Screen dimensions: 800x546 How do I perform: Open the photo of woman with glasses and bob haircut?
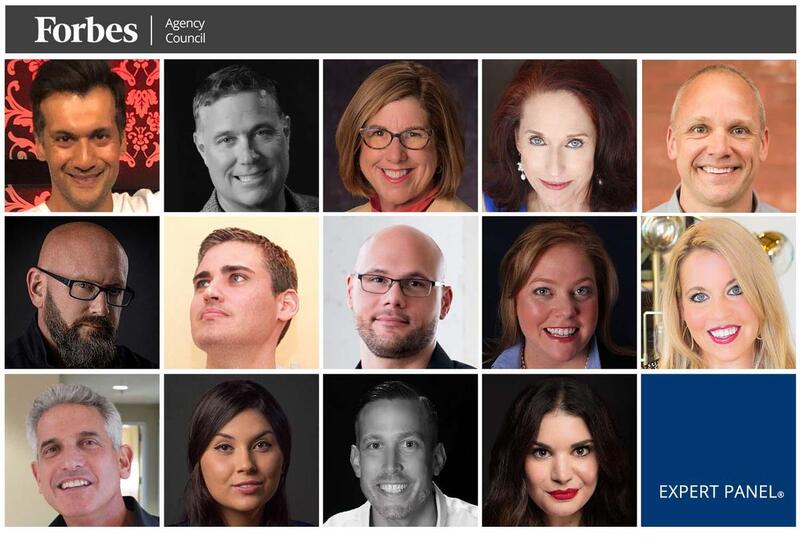tap(401, 136)
